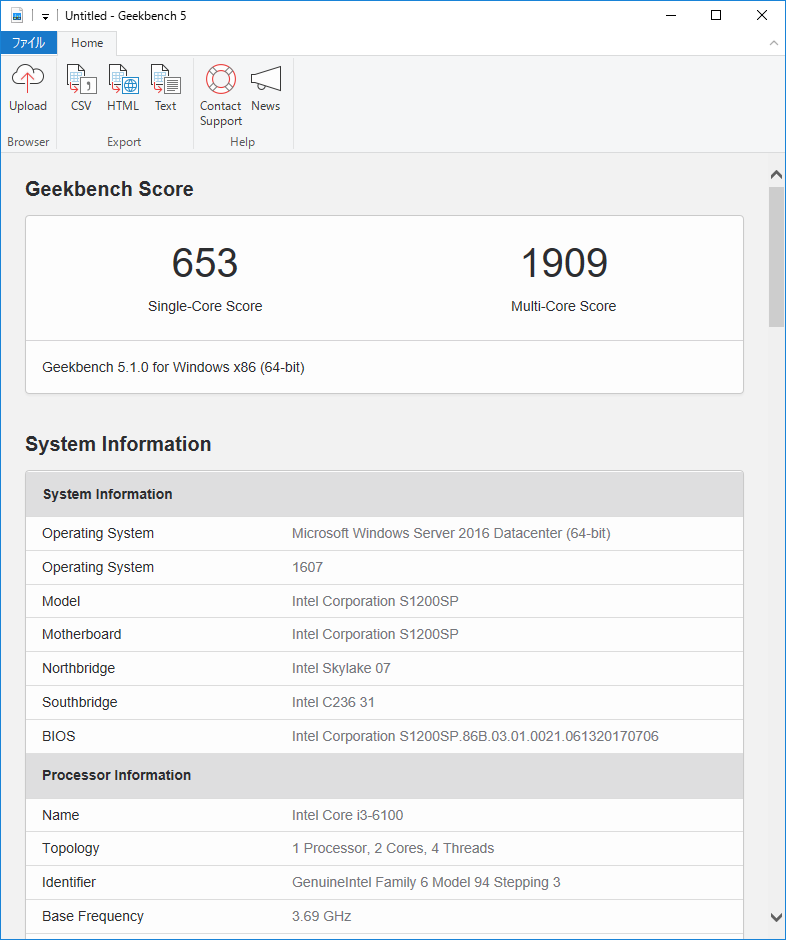The height and width of the screenshot is (940, 786).
Task: Click the BIOS version string
Action: pos(475,736)
